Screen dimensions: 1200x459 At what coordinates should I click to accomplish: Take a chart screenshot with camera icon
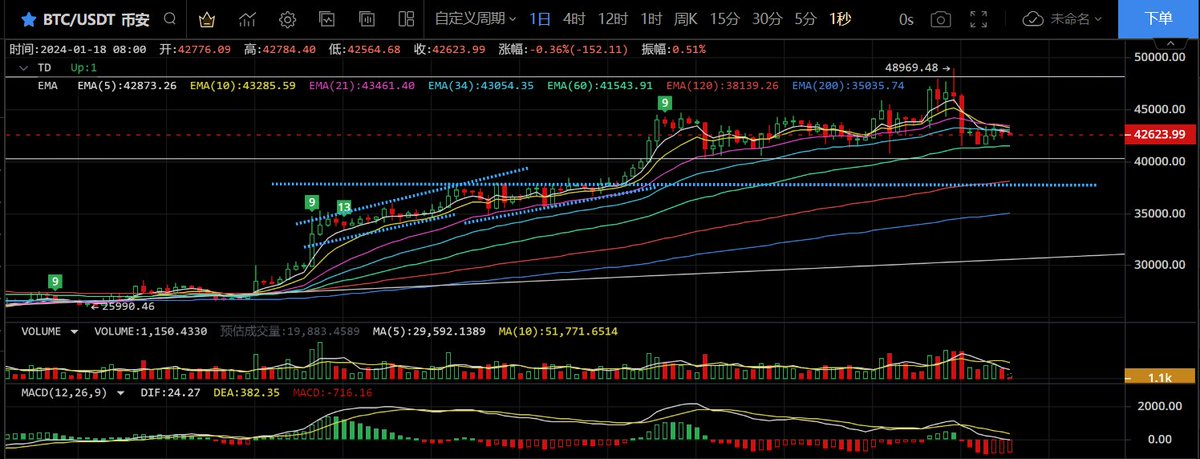coord(940,19)
